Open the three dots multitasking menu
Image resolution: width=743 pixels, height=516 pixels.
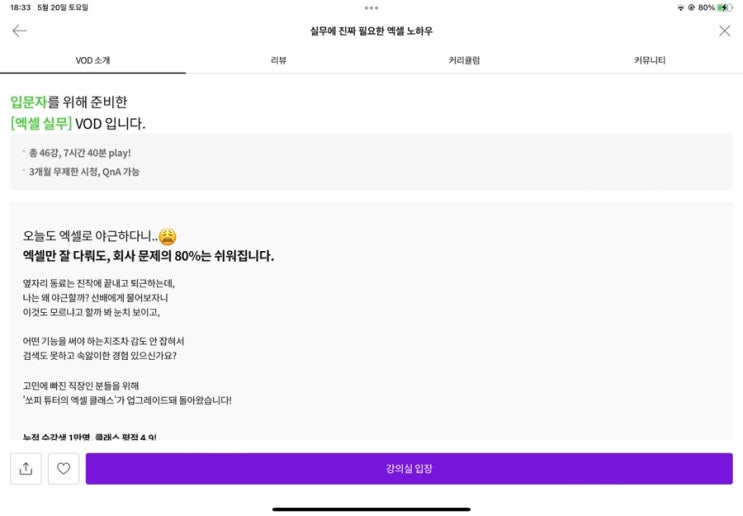371,7
